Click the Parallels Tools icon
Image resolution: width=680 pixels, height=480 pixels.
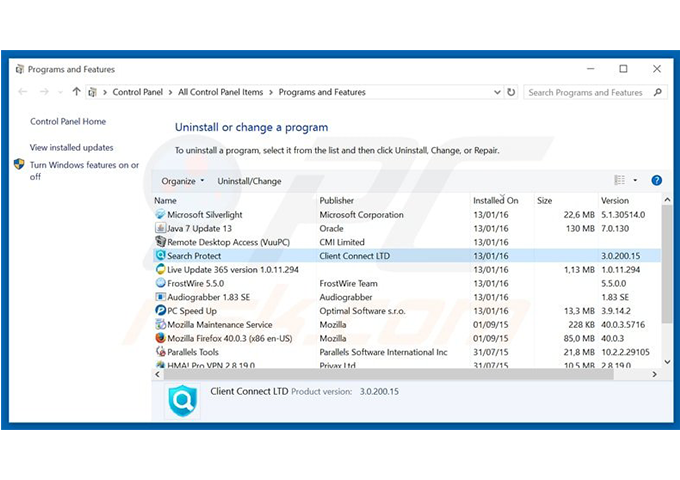pos(160,352)
